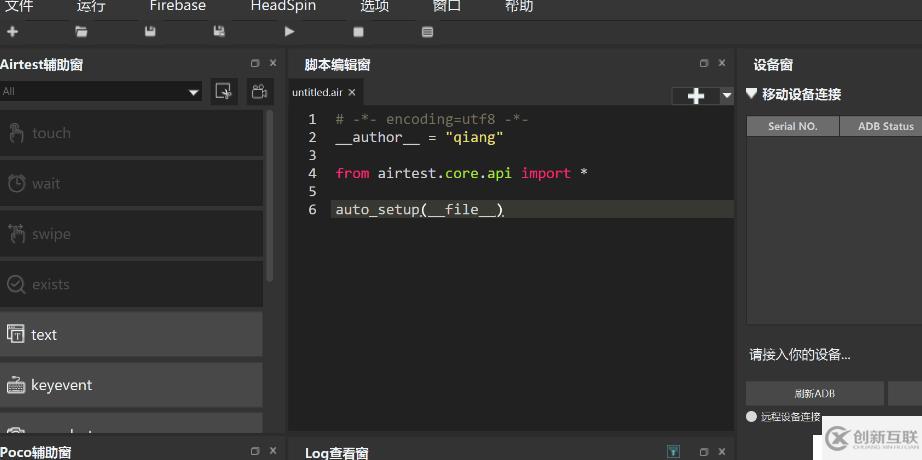Select the text command
Image resolution: width=922 pixels, height=460 pixels.
[x=131, y=334]
